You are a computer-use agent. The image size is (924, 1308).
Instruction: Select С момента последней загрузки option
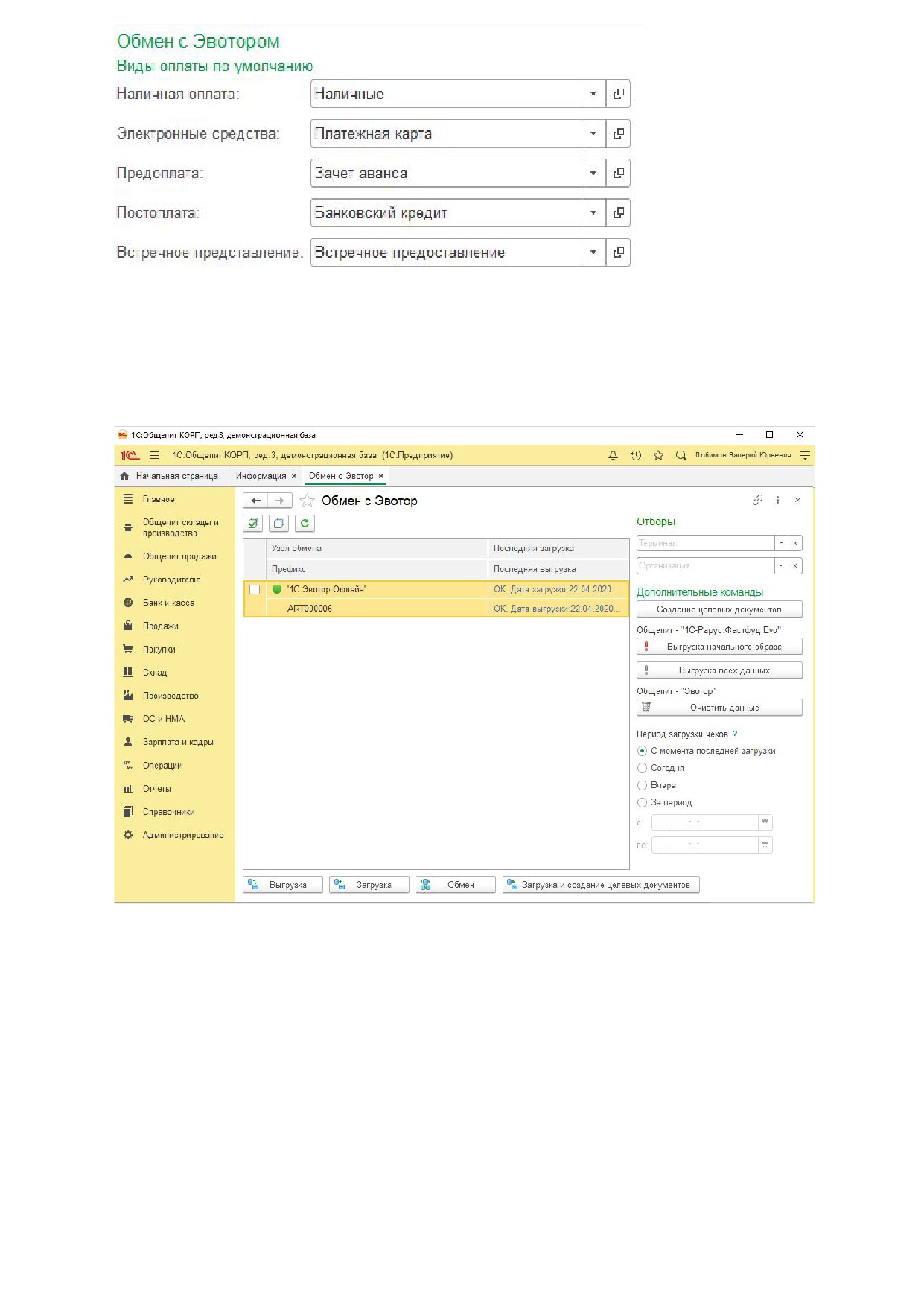pyautogui.click(x=642, y=751)
